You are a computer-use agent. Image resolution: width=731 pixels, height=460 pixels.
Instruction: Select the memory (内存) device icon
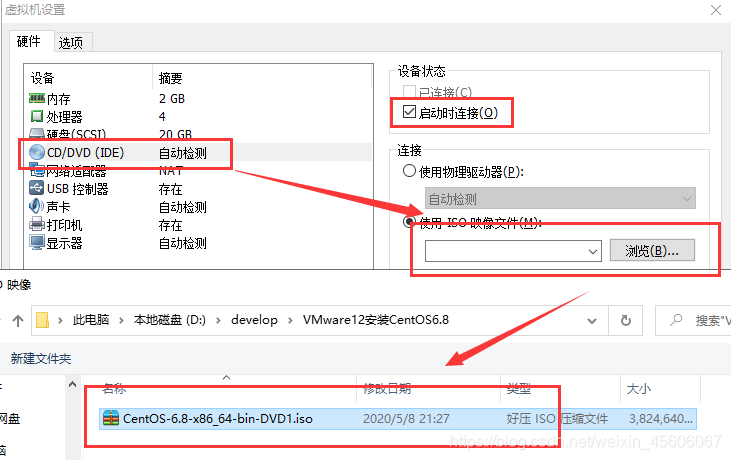click(x=37, y=98)
